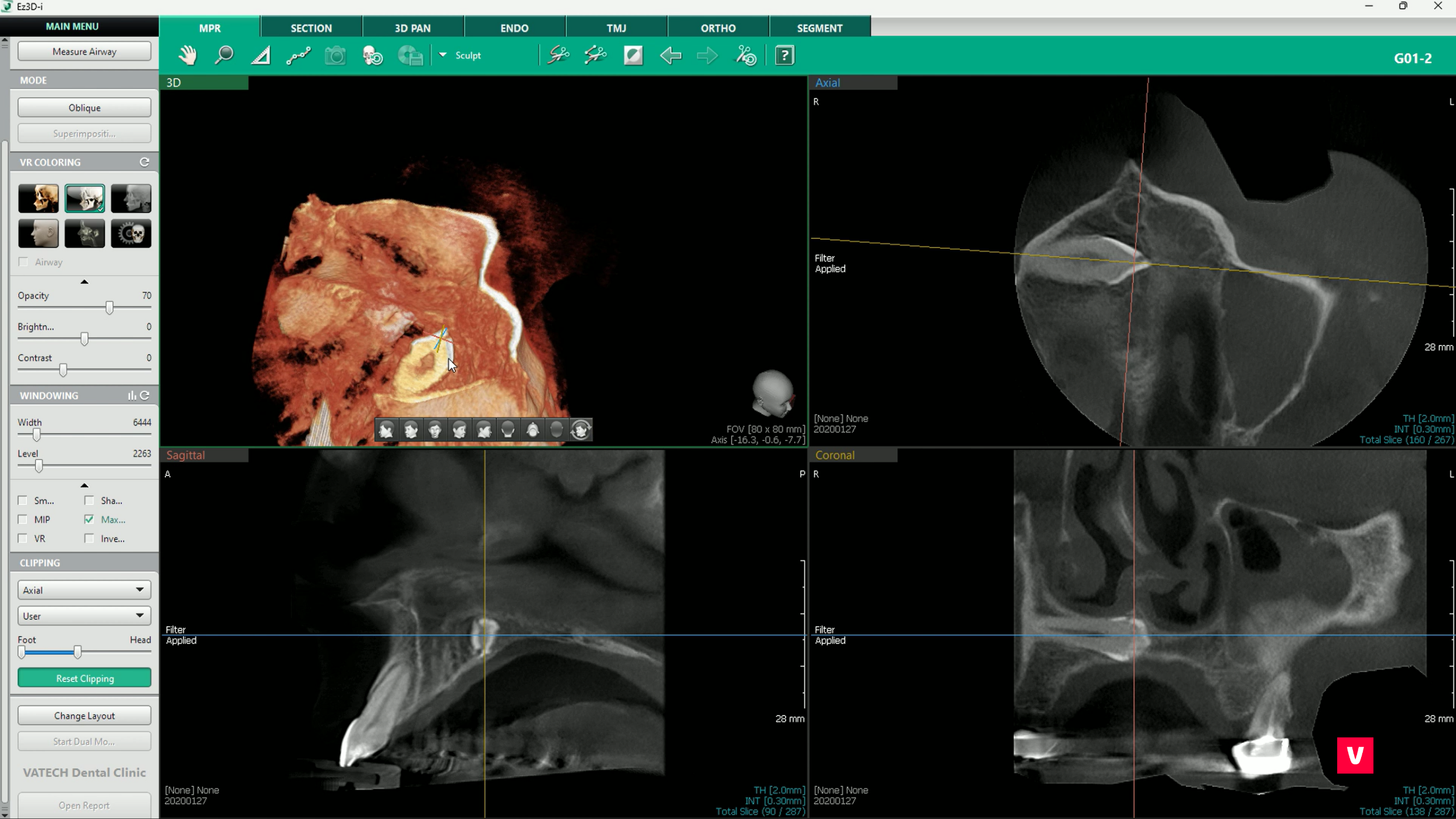The width and height of the screenshot is (1456, 819).
Task: Expand the Sculpt dropdown arrow
Action: pos(443,55)
